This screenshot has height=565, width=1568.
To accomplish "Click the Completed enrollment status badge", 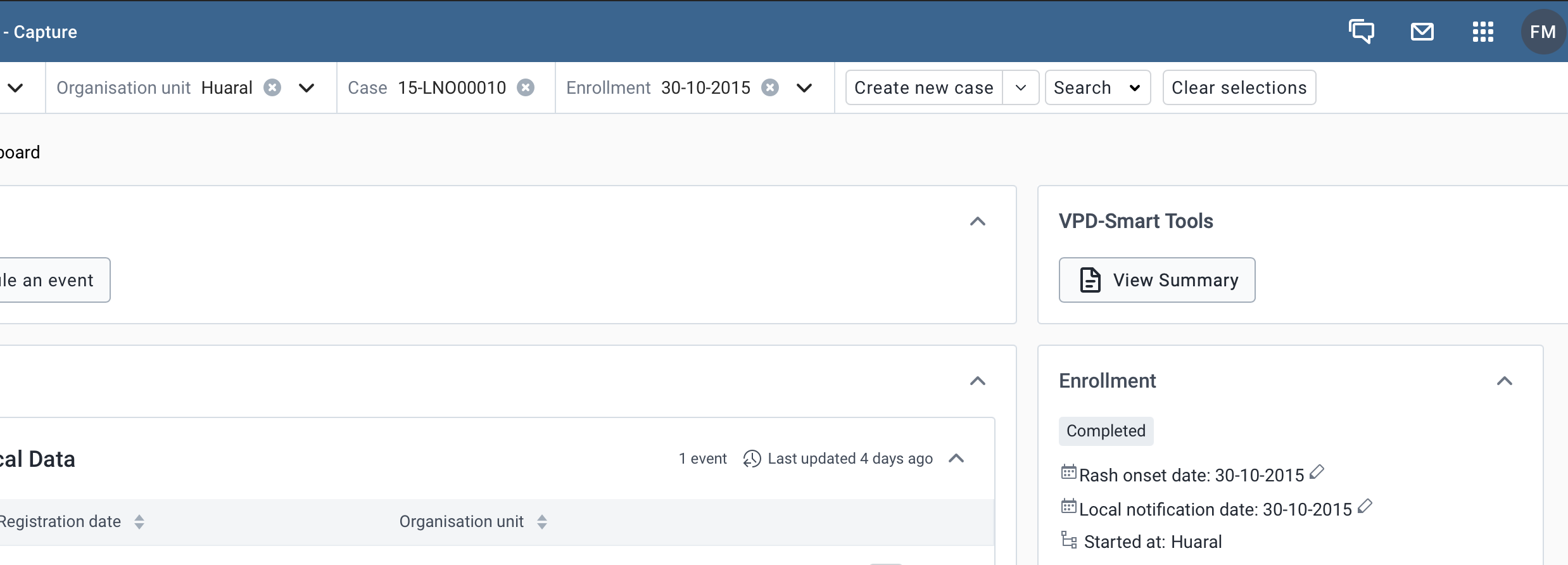I will (1106, 431).
